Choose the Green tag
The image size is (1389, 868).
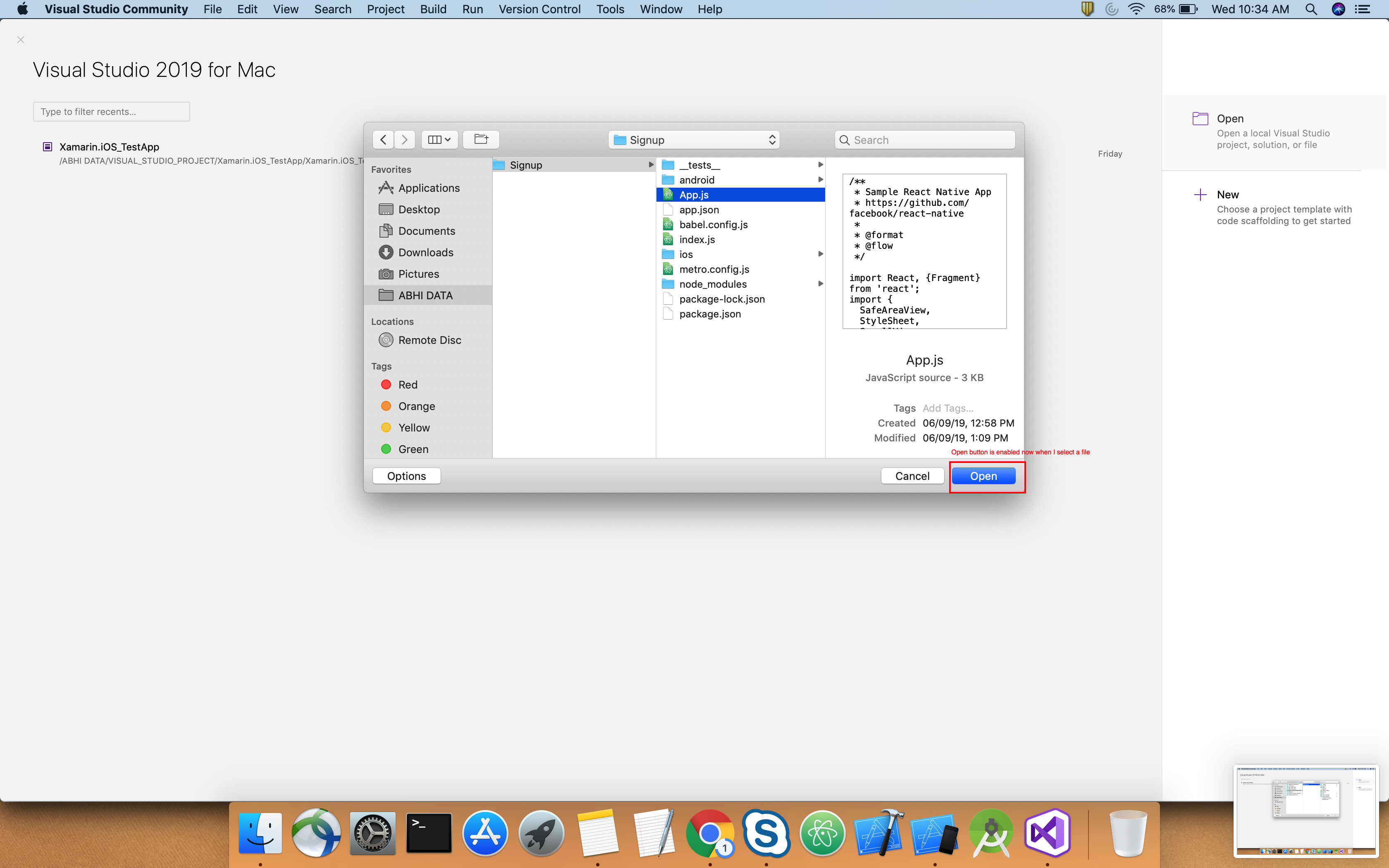tap(404, 449)
